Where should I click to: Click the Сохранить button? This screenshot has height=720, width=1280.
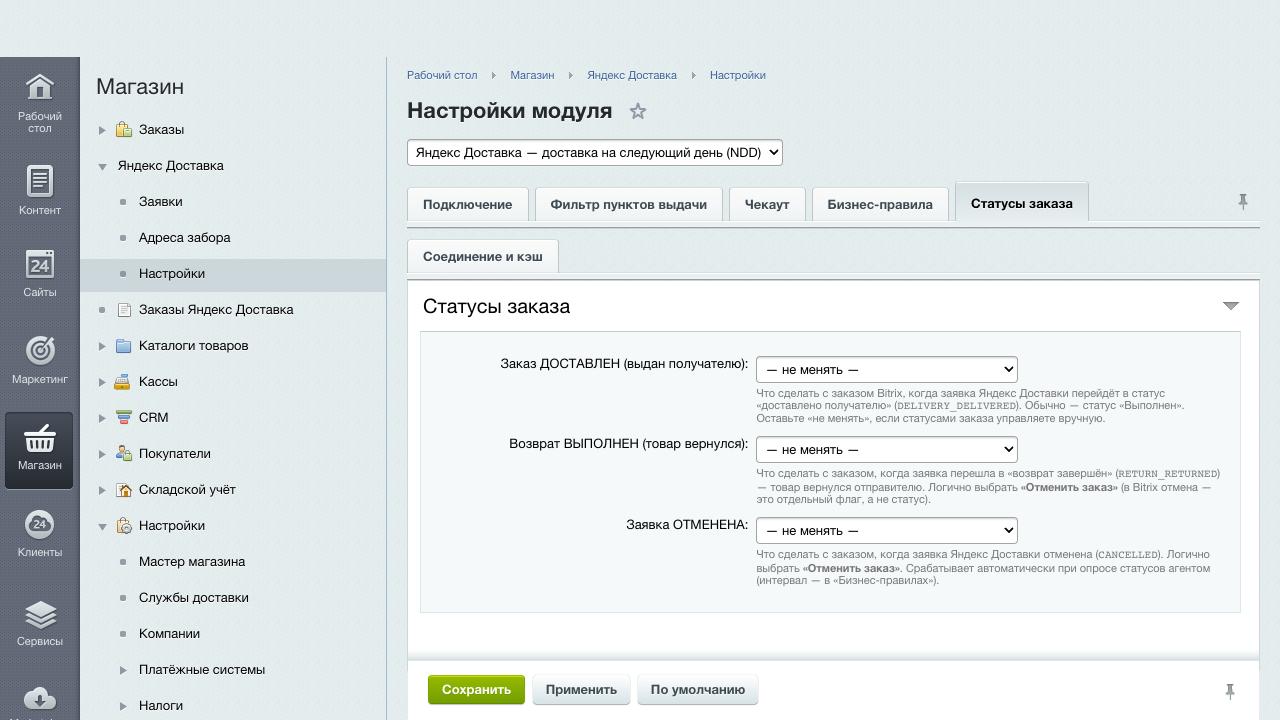(476, 690)
